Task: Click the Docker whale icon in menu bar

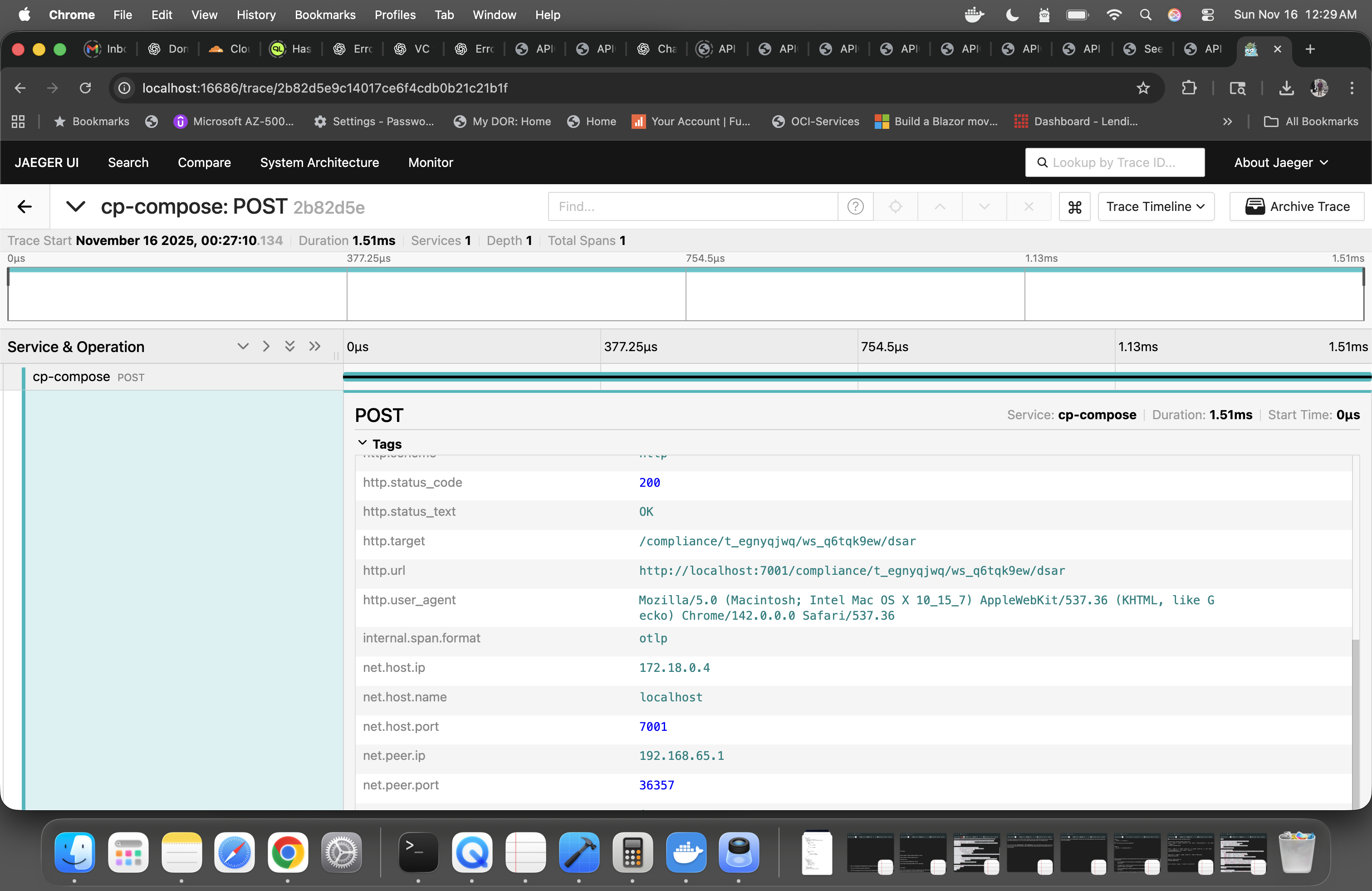Action: 974,15
